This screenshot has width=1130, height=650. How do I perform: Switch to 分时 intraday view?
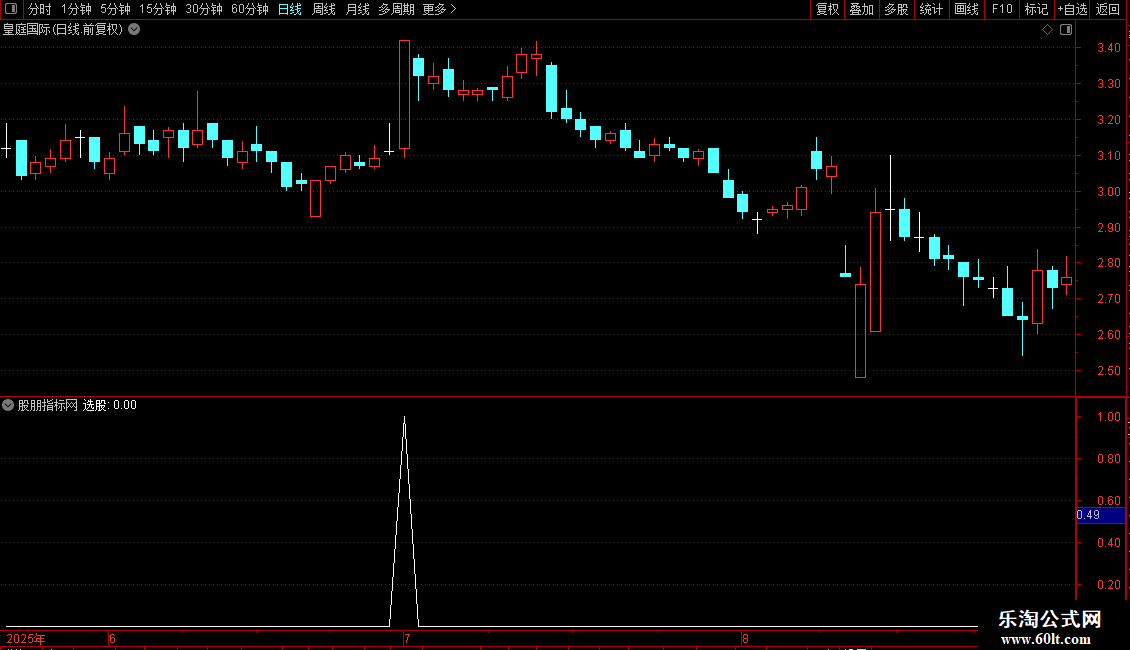pyautogui.click(x=40, y=9)
